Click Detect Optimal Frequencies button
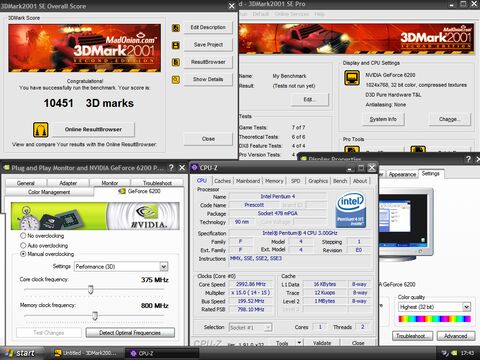This screenshot has width=480, height=360. click(130, 333)
